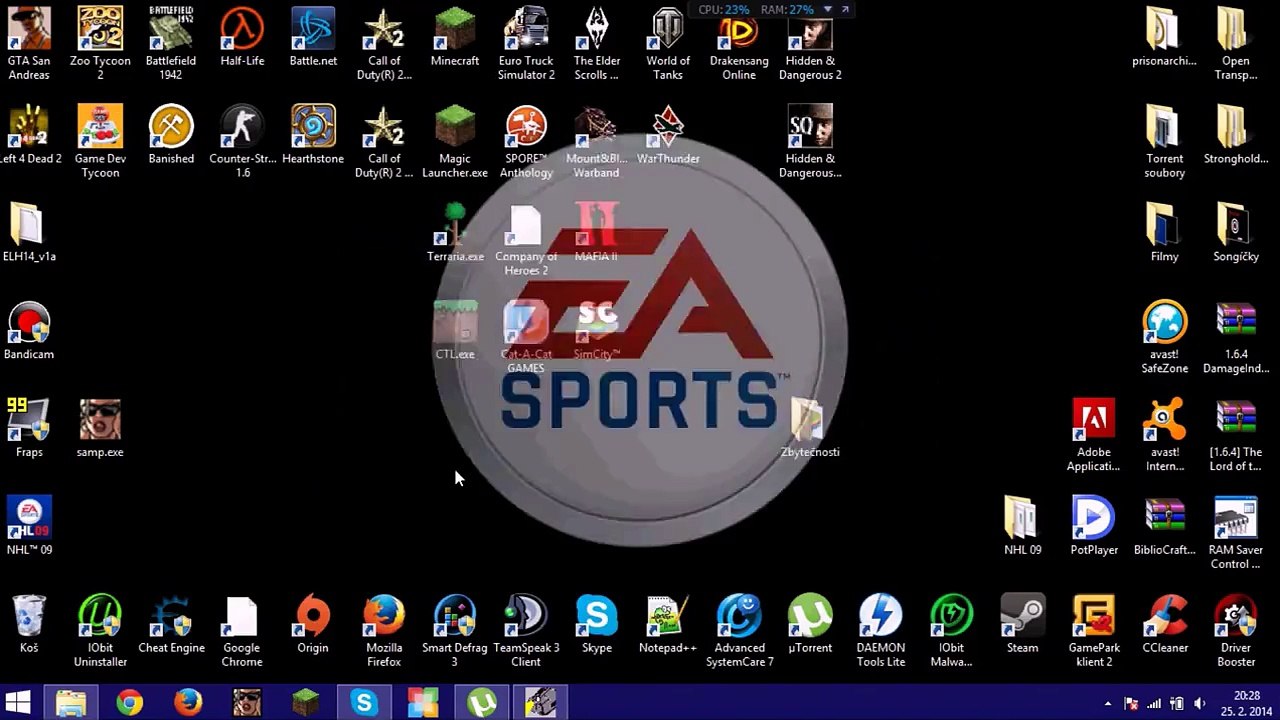Select the BiblioCraft archive file
The image size is (1280, 720).
(1165, 526)
